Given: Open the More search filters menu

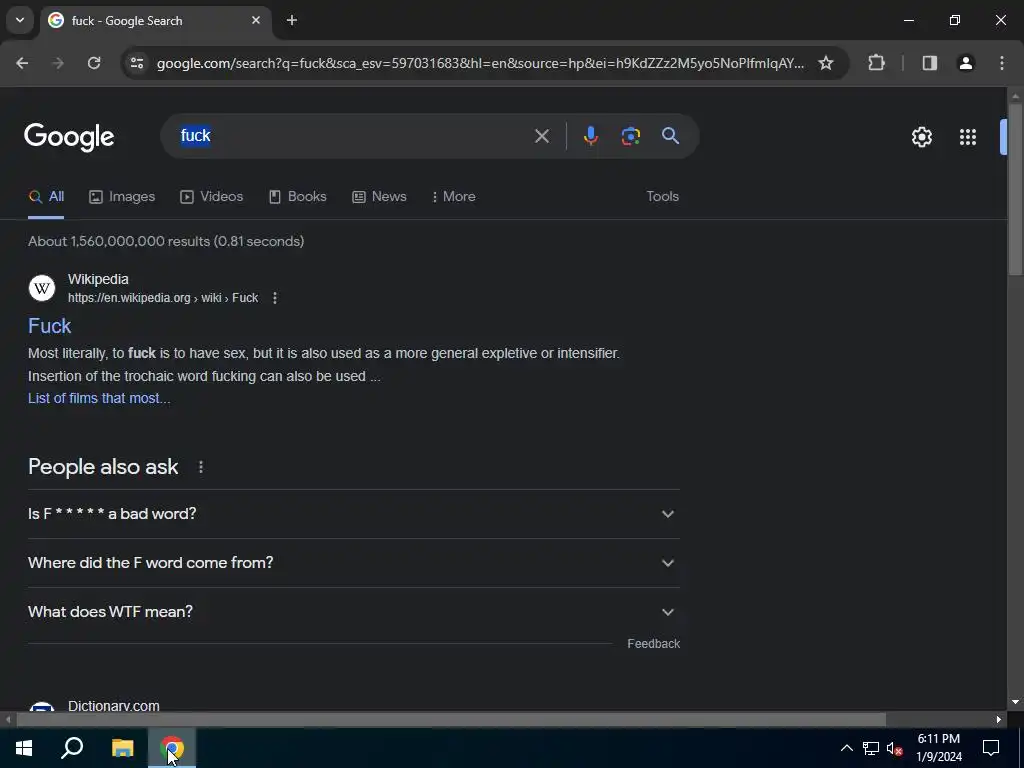Looking at the screenshot, I should point(453,197).
